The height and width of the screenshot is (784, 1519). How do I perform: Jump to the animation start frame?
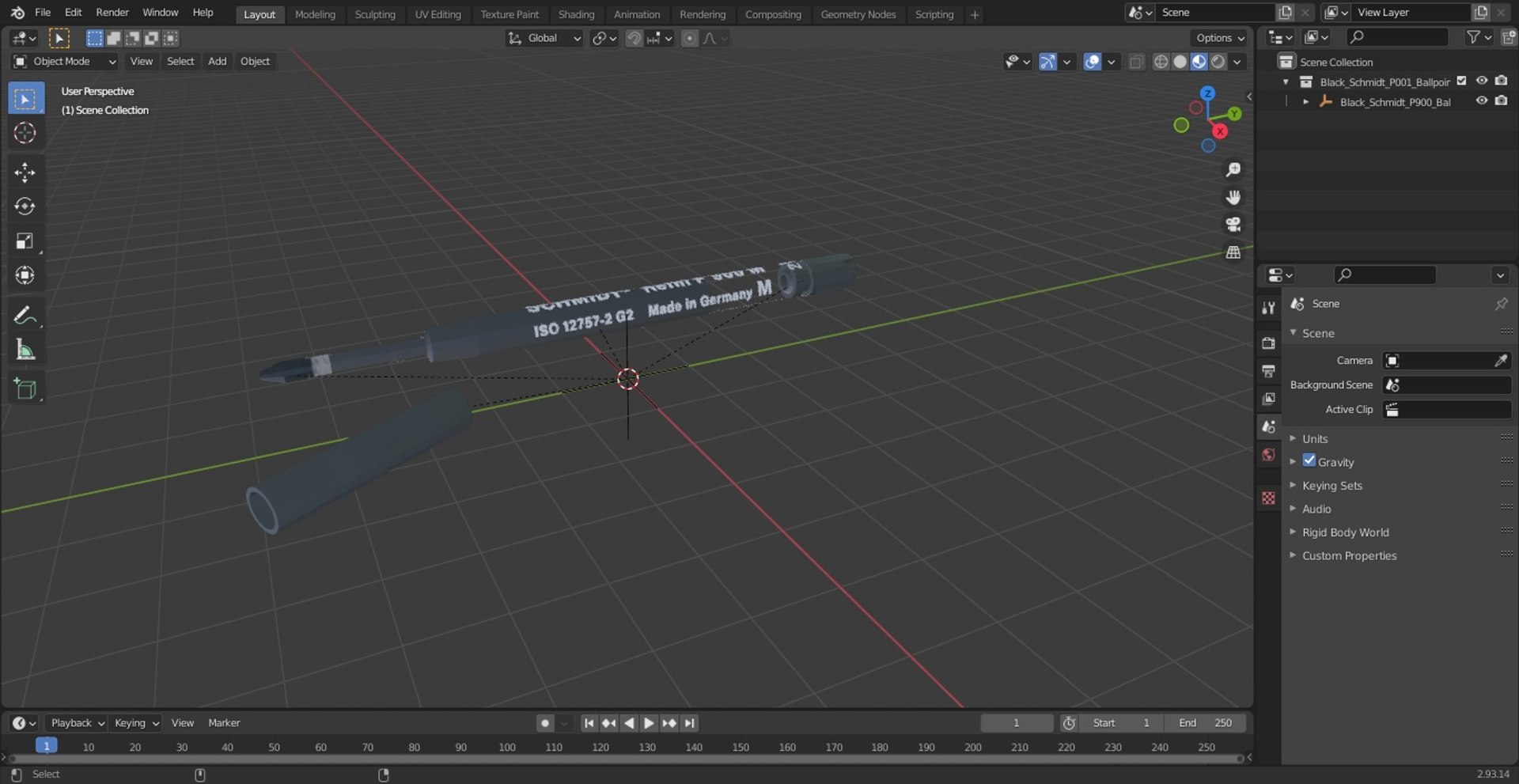coord(589,723)
